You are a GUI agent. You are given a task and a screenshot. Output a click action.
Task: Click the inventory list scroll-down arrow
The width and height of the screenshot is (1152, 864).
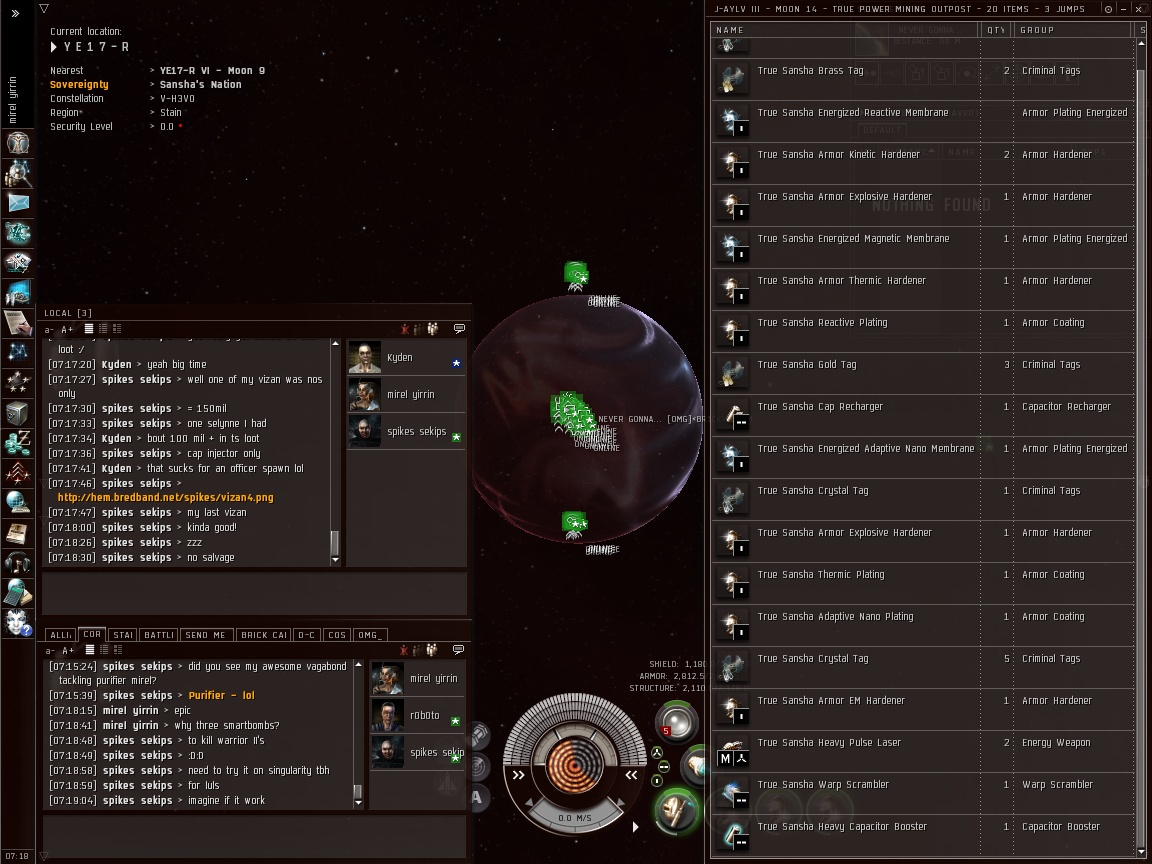[x=1141, y=852]
